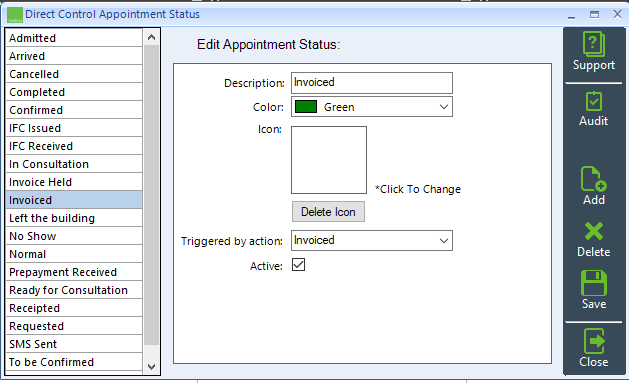Click the empty icon preview box
This screenshot has height=383, width=629.
pos(329,160)
